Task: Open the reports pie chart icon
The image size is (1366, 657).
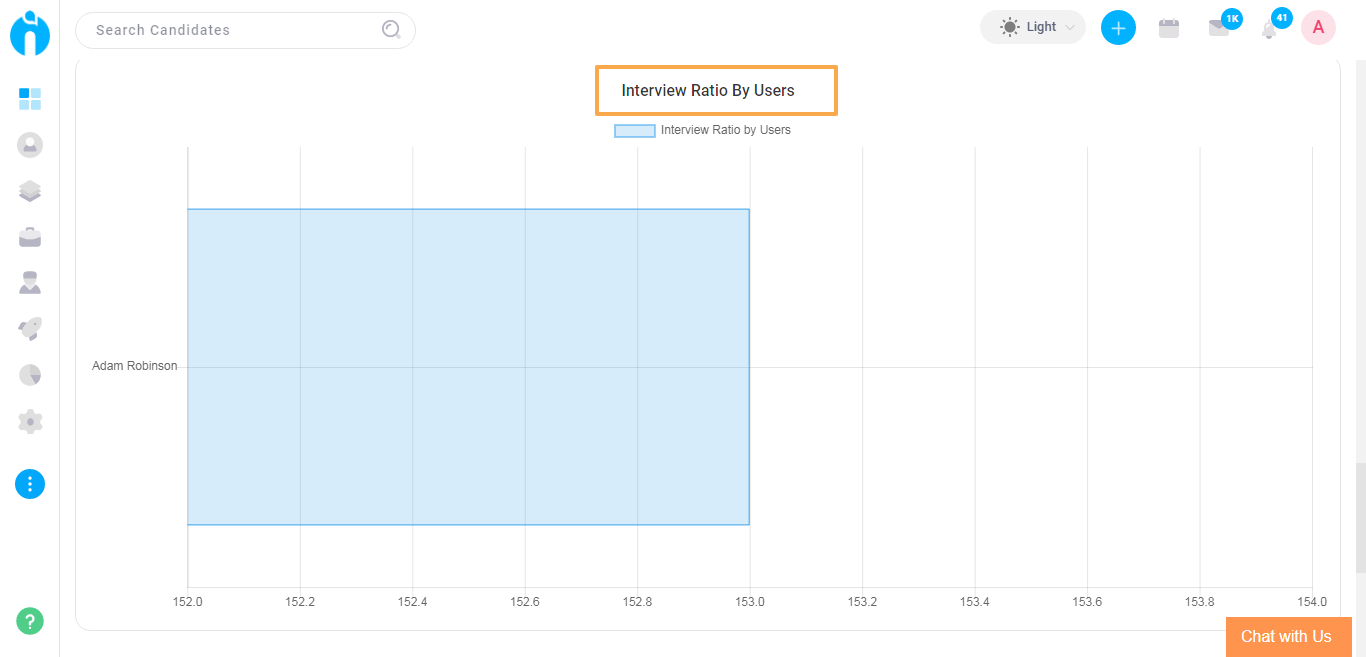Action: 30,374
